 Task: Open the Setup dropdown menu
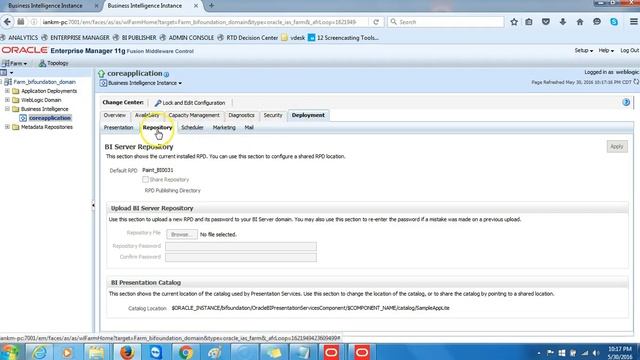[584, 51]
